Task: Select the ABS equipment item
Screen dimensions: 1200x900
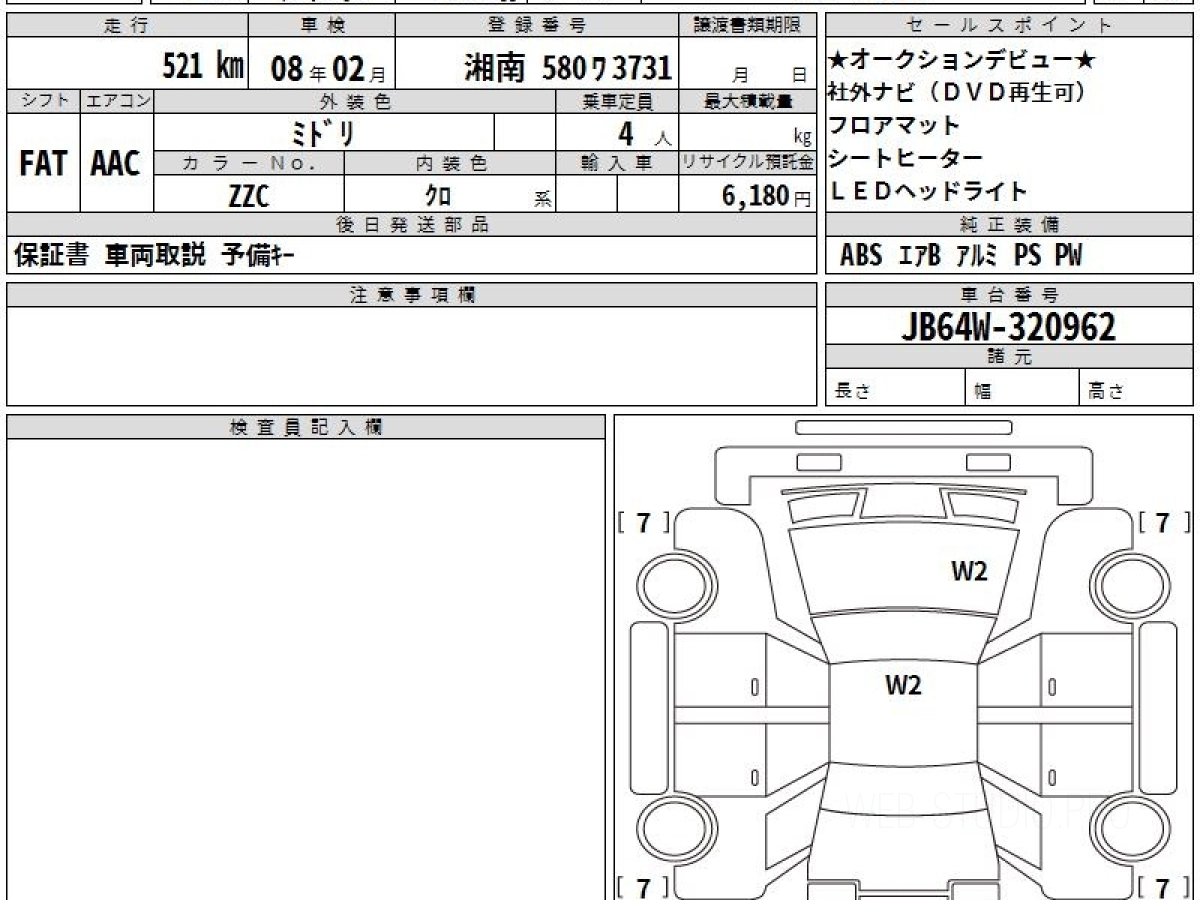Action: coord(861,256)
